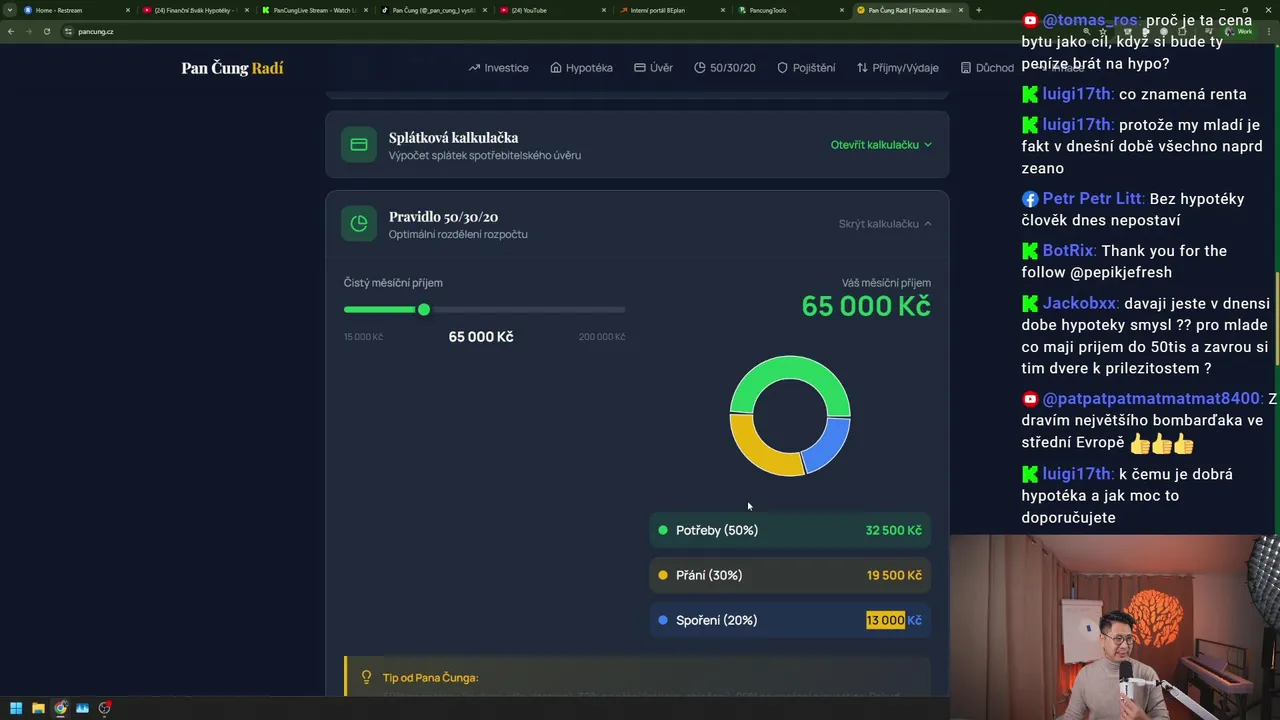Open the Hypotéka navigation item

point(581,68)
